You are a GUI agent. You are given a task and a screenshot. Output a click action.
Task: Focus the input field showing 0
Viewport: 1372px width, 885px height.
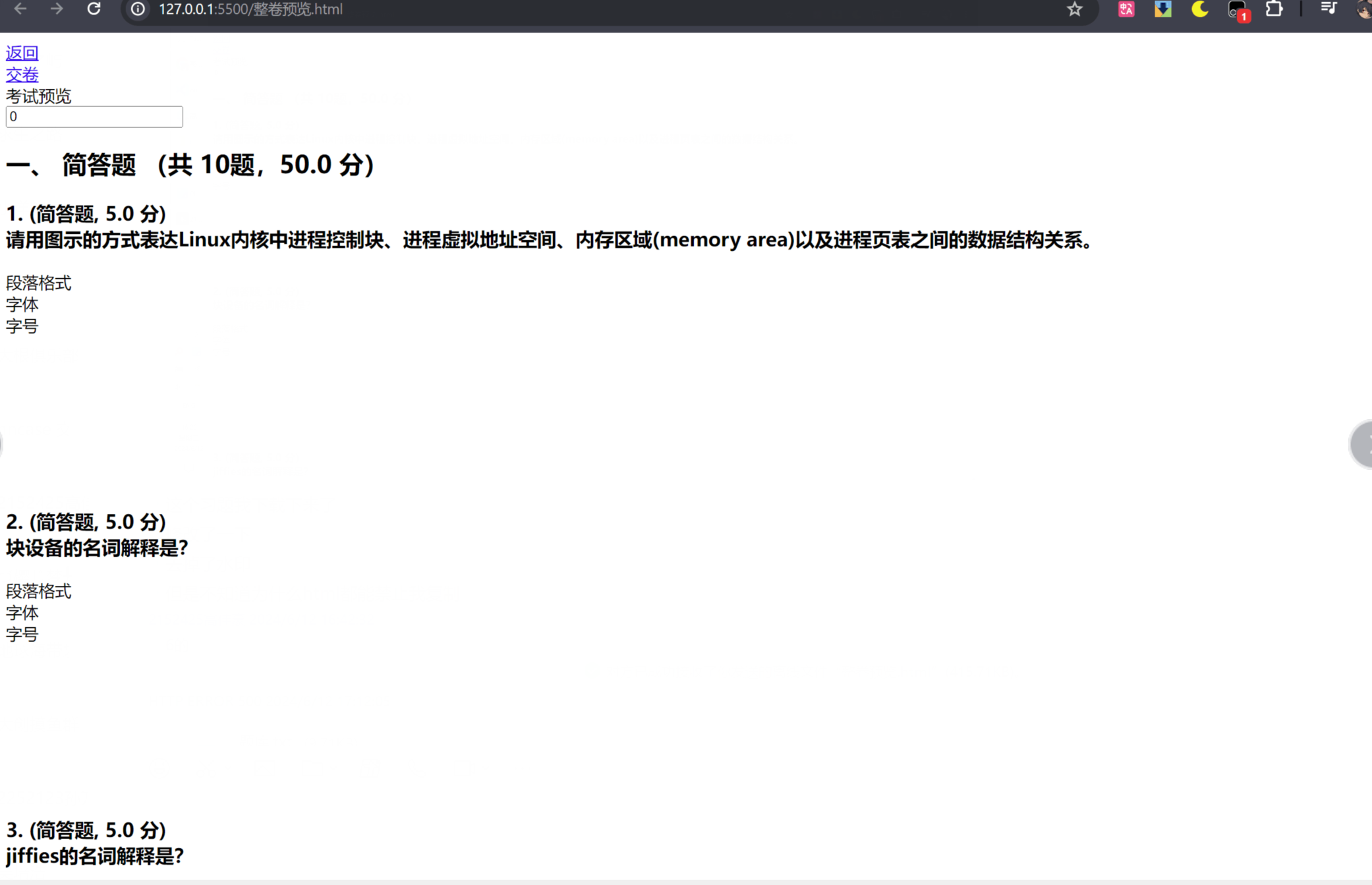[94, 117]
